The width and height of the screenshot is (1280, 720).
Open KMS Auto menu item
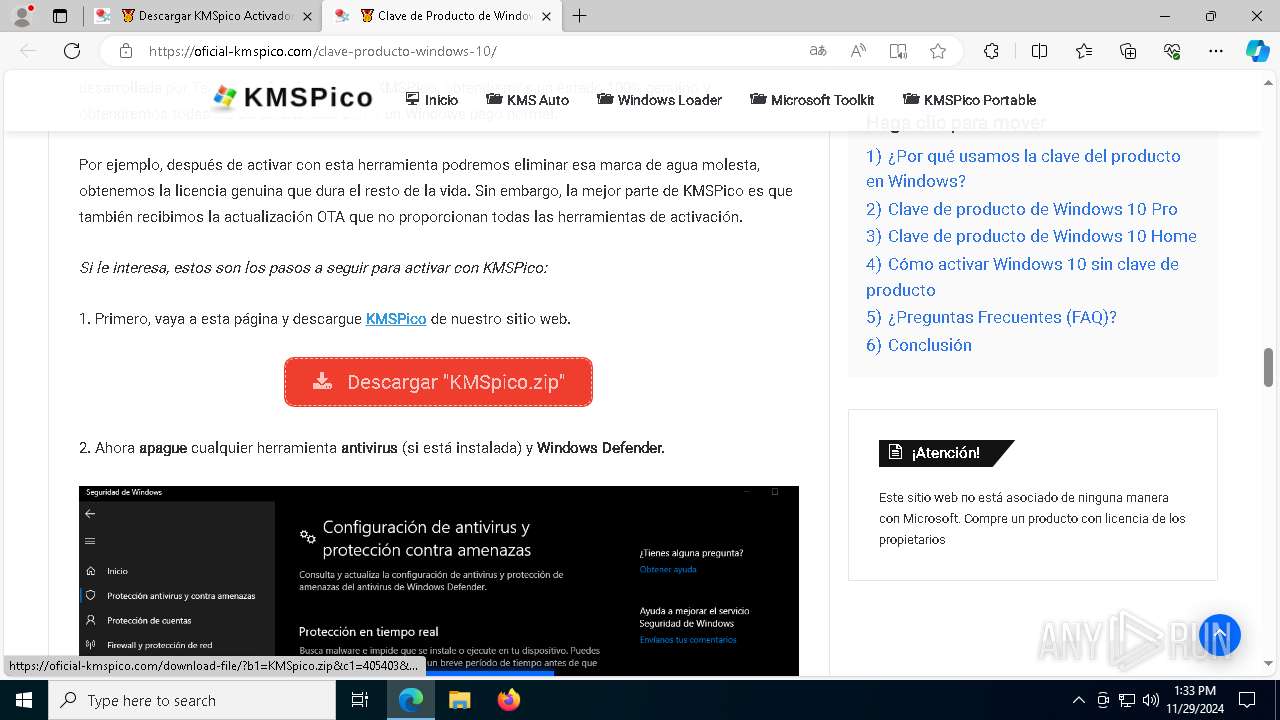coord(527,99)
